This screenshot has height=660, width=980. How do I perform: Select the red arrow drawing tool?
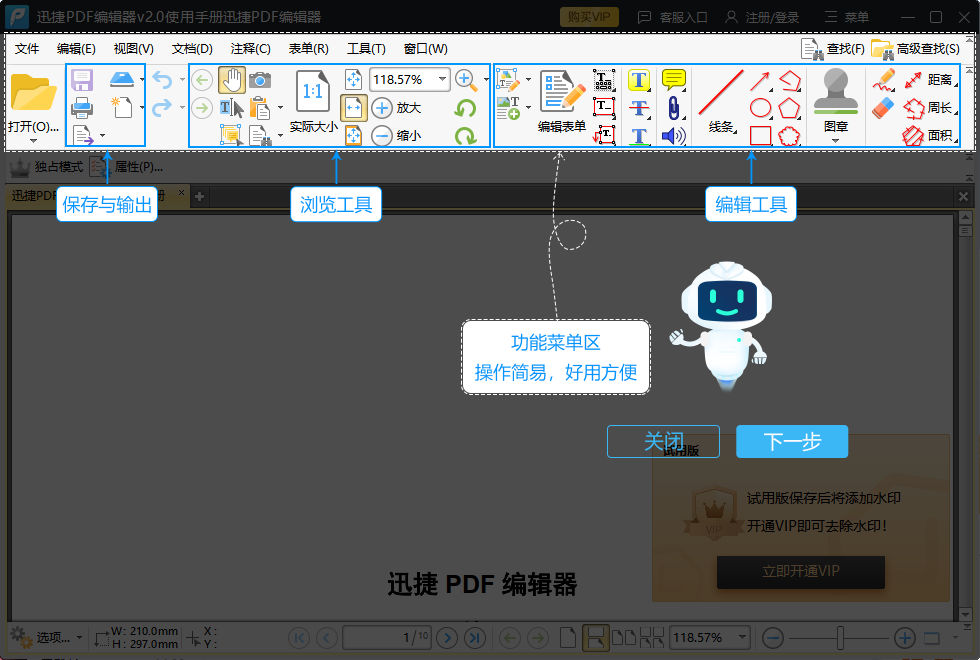point(760,81)
